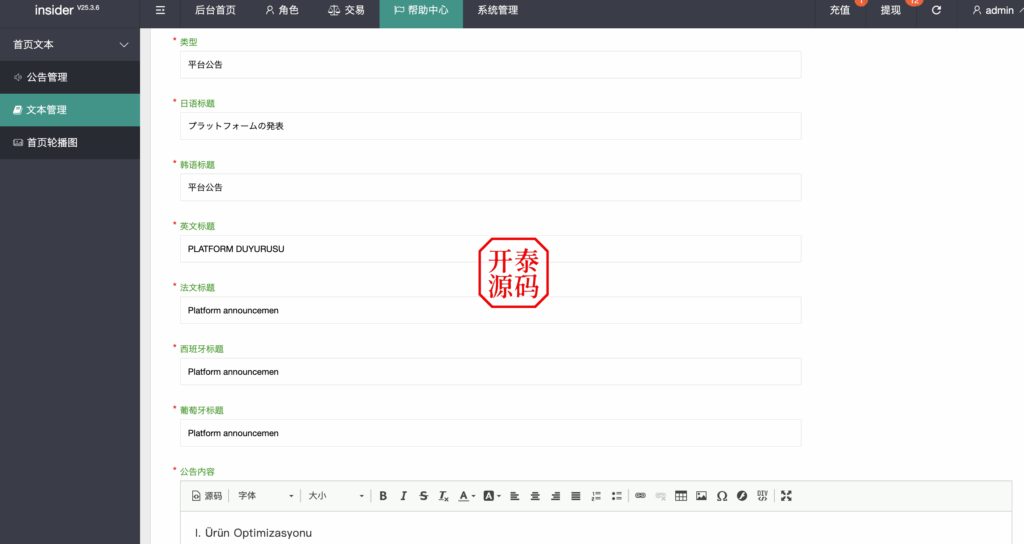1024x544 pixels.
Task: Collapse the 首页文本 sidebar section
Action: [x=70, y=44]
